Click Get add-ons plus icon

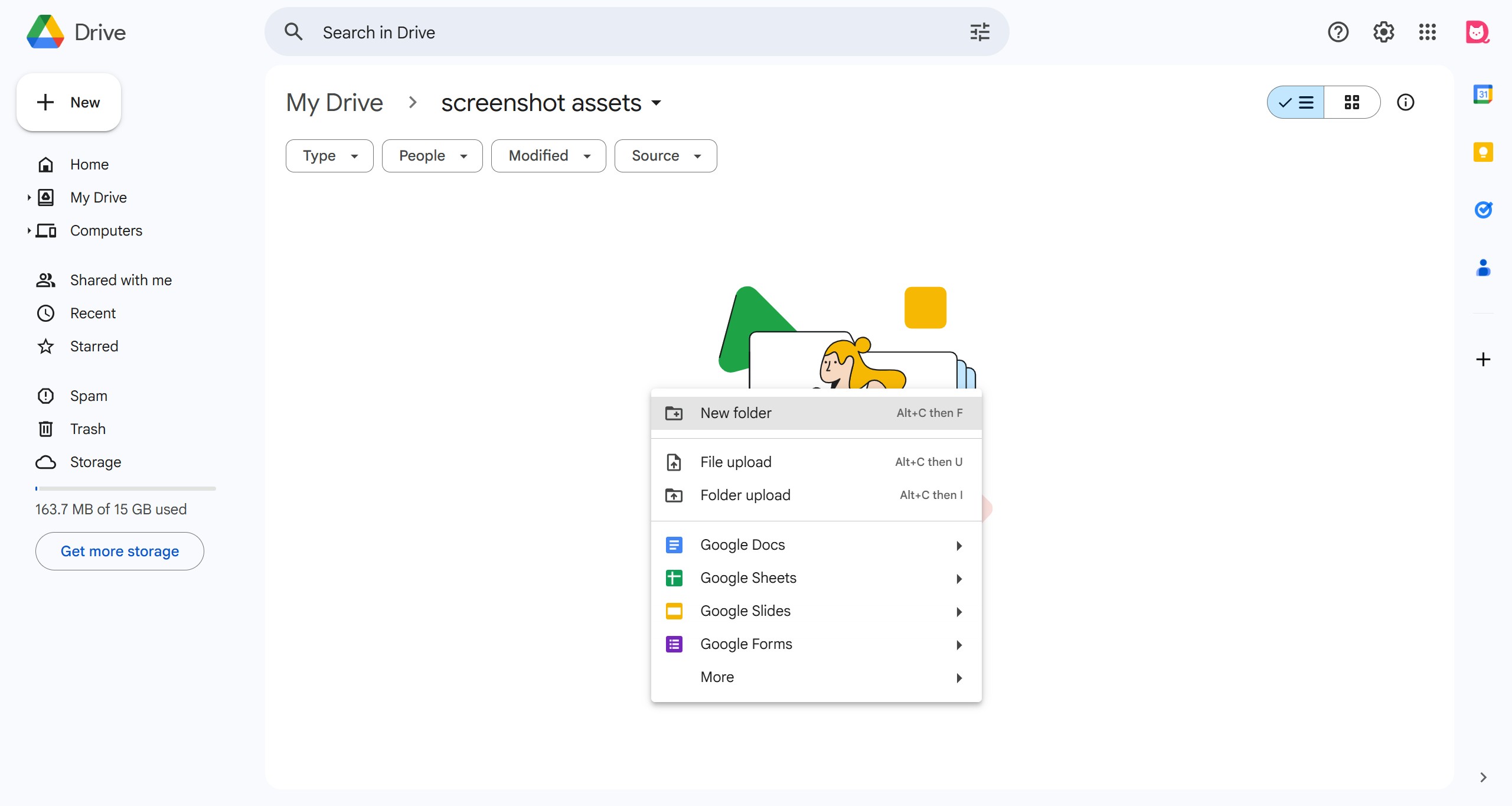pyautogui.click(x=1483, y=359)
